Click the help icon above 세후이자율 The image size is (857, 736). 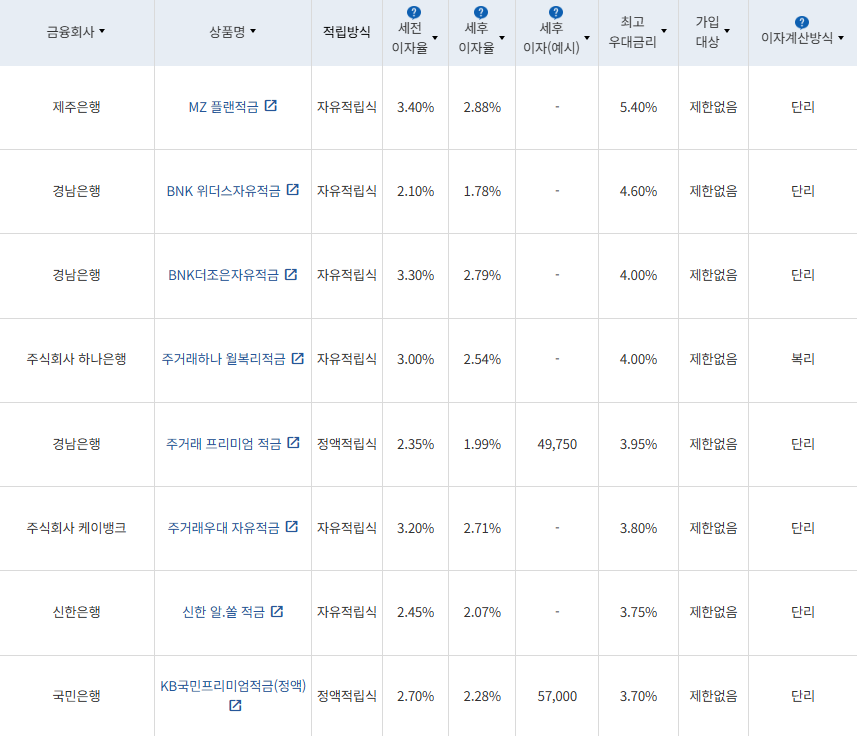(x=479, y=10)
